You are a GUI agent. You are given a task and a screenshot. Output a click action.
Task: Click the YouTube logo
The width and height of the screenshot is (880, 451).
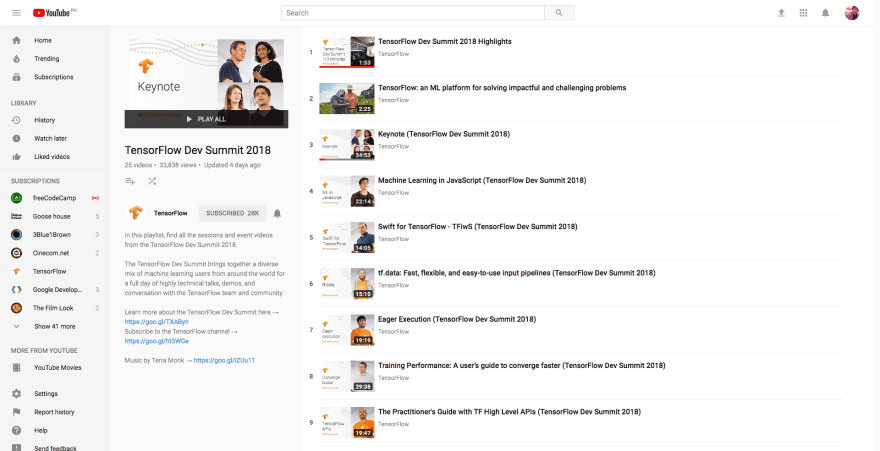54,13
